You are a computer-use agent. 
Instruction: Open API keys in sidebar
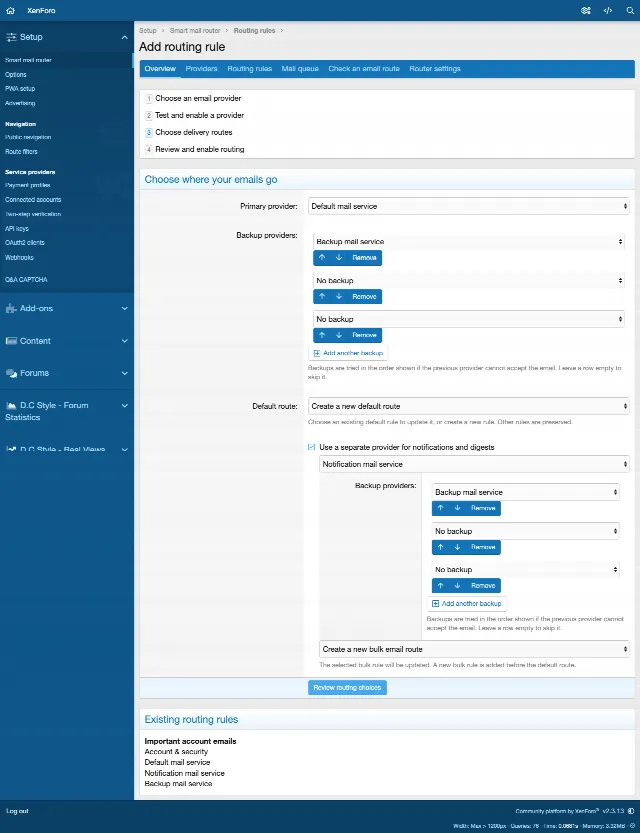coord(16,228)
